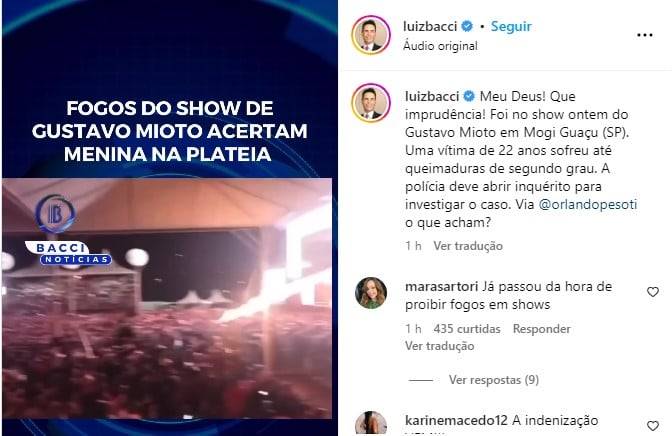Open luizbacci avatar beside the caption
This screenshot has height=436, width=672.
pyautogui.click(x=371, y=103)
